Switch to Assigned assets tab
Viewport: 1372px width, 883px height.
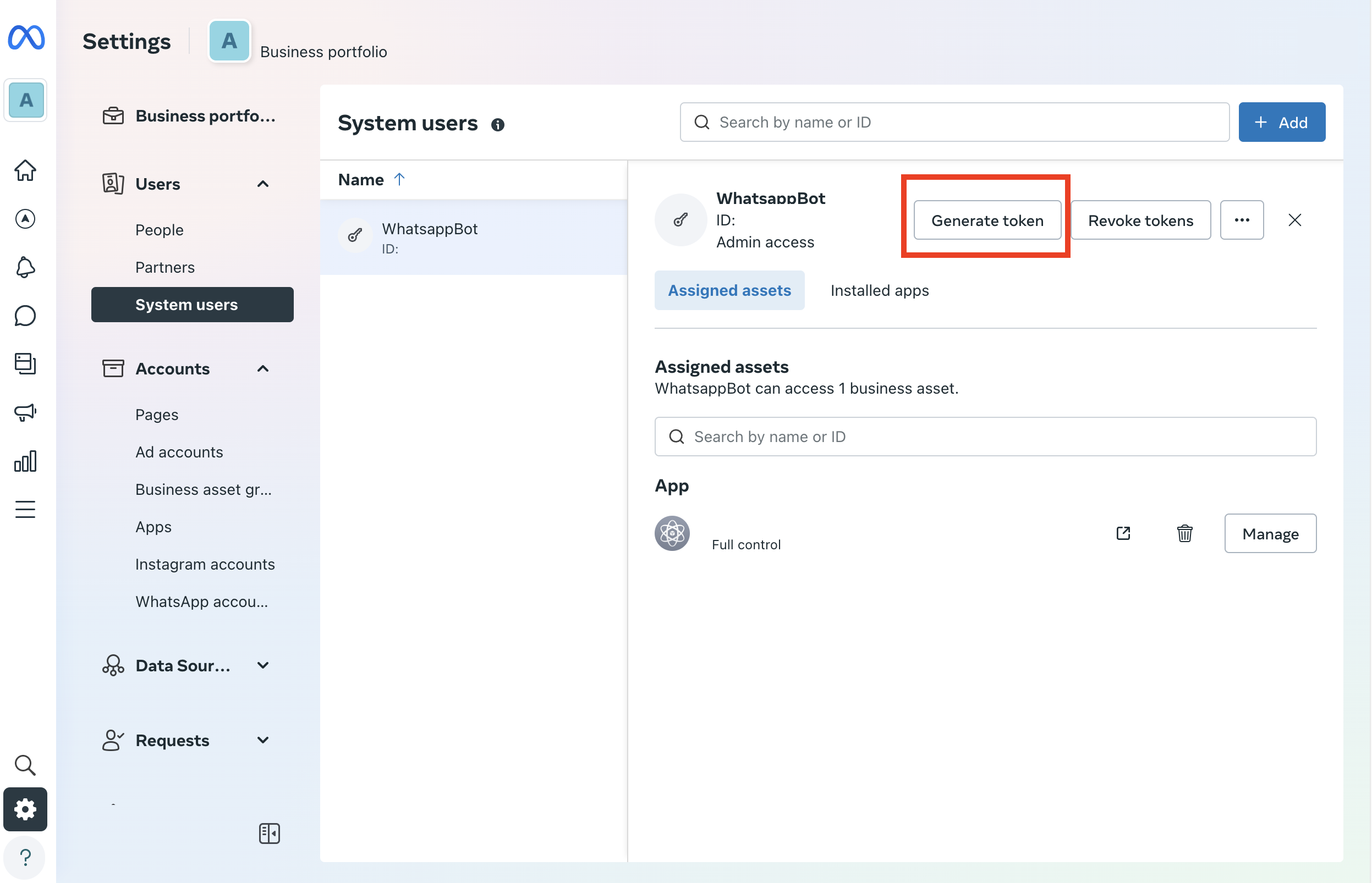coord(729,290)
